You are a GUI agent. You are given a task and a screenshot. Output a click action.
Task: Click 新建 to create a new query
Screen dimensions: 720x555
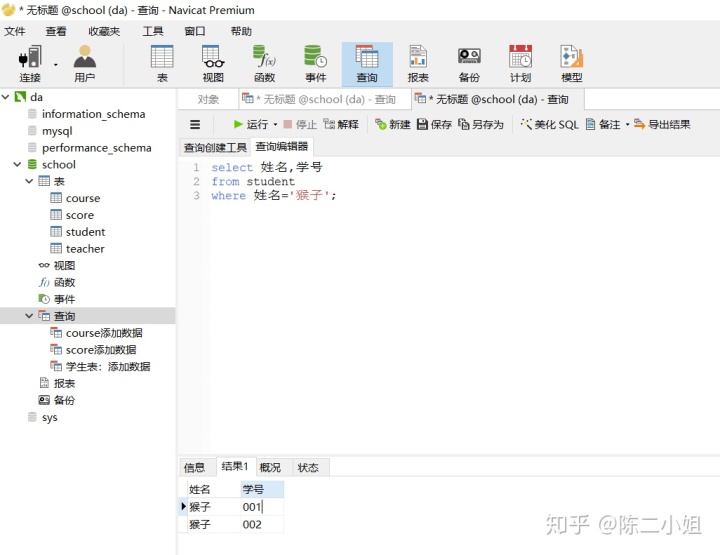click(x=393, y=124)
